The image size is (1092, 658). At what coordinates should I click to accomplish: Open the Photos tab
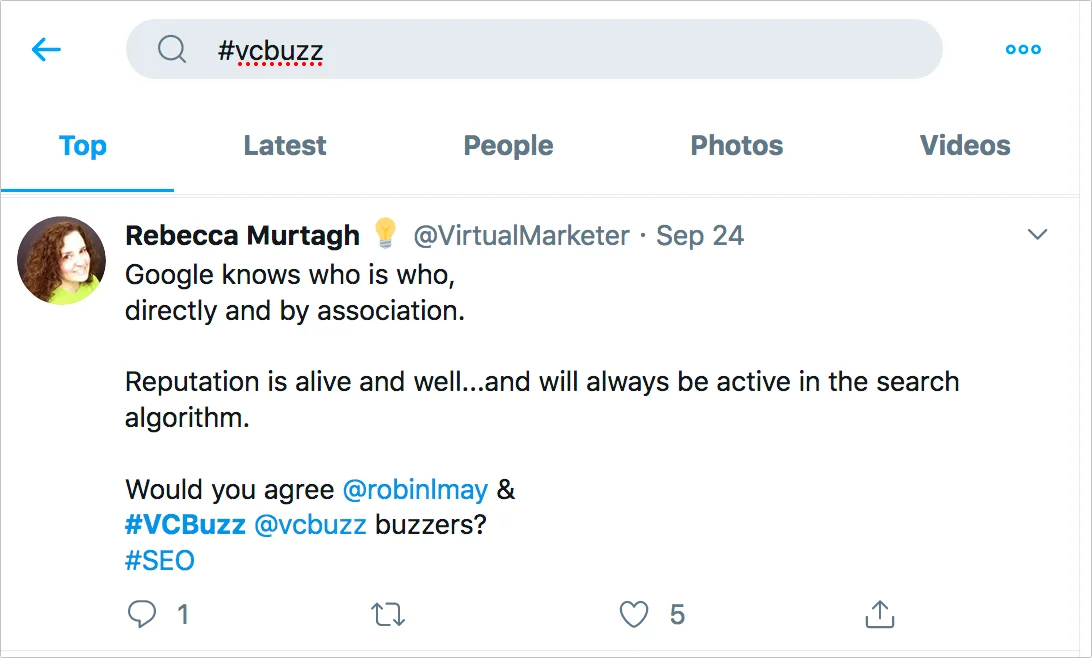[x=736, y=146]
